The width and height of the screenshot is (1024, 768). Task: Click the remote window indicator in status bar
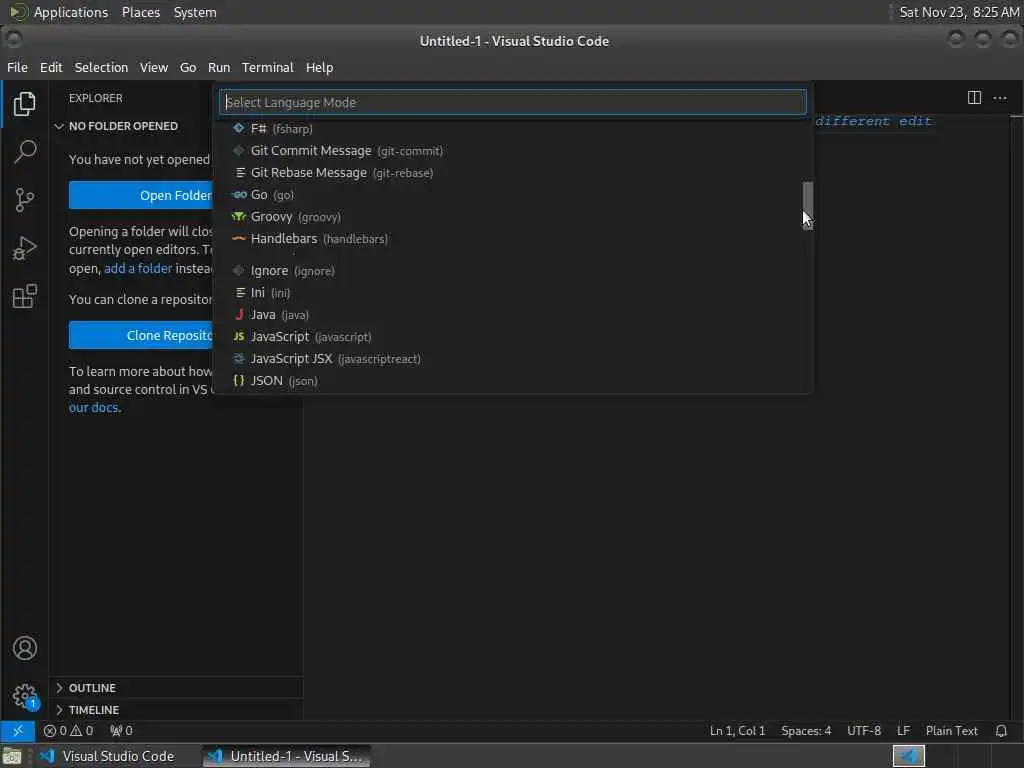pos(18,731)
